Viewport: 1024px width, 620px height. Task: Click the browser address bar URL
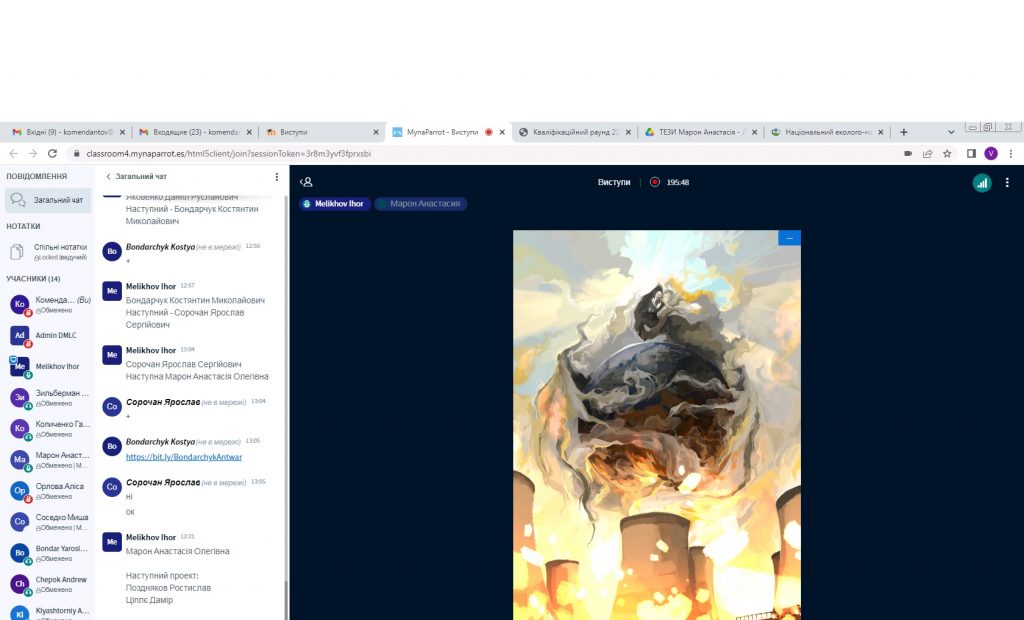click(228, 154)
